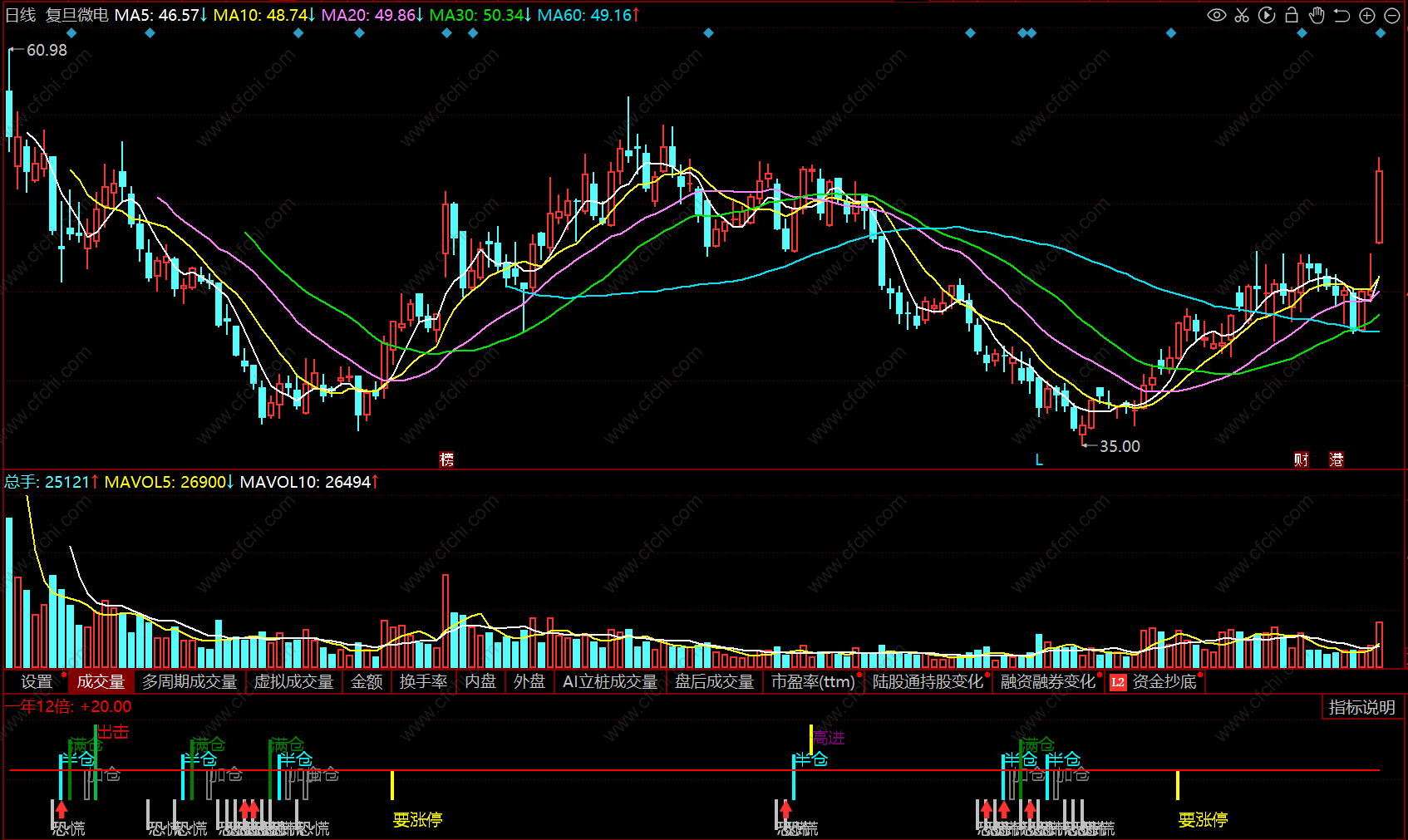Click the MA10: 48.74 indicator label
This screenshot has width=1408, height=840.
tap(265, 15)
